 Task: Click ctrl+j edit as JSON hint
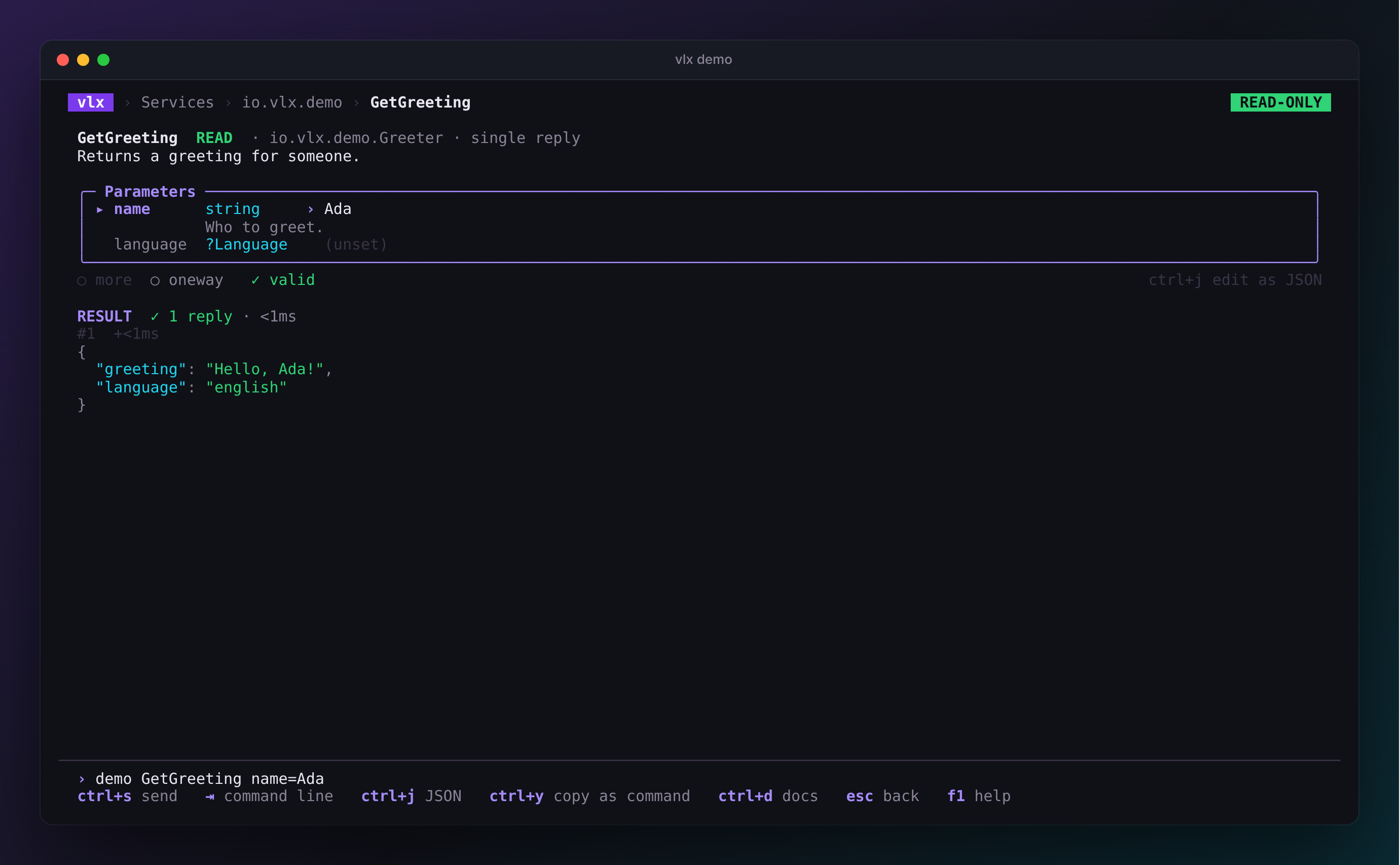pos(1235,280)
